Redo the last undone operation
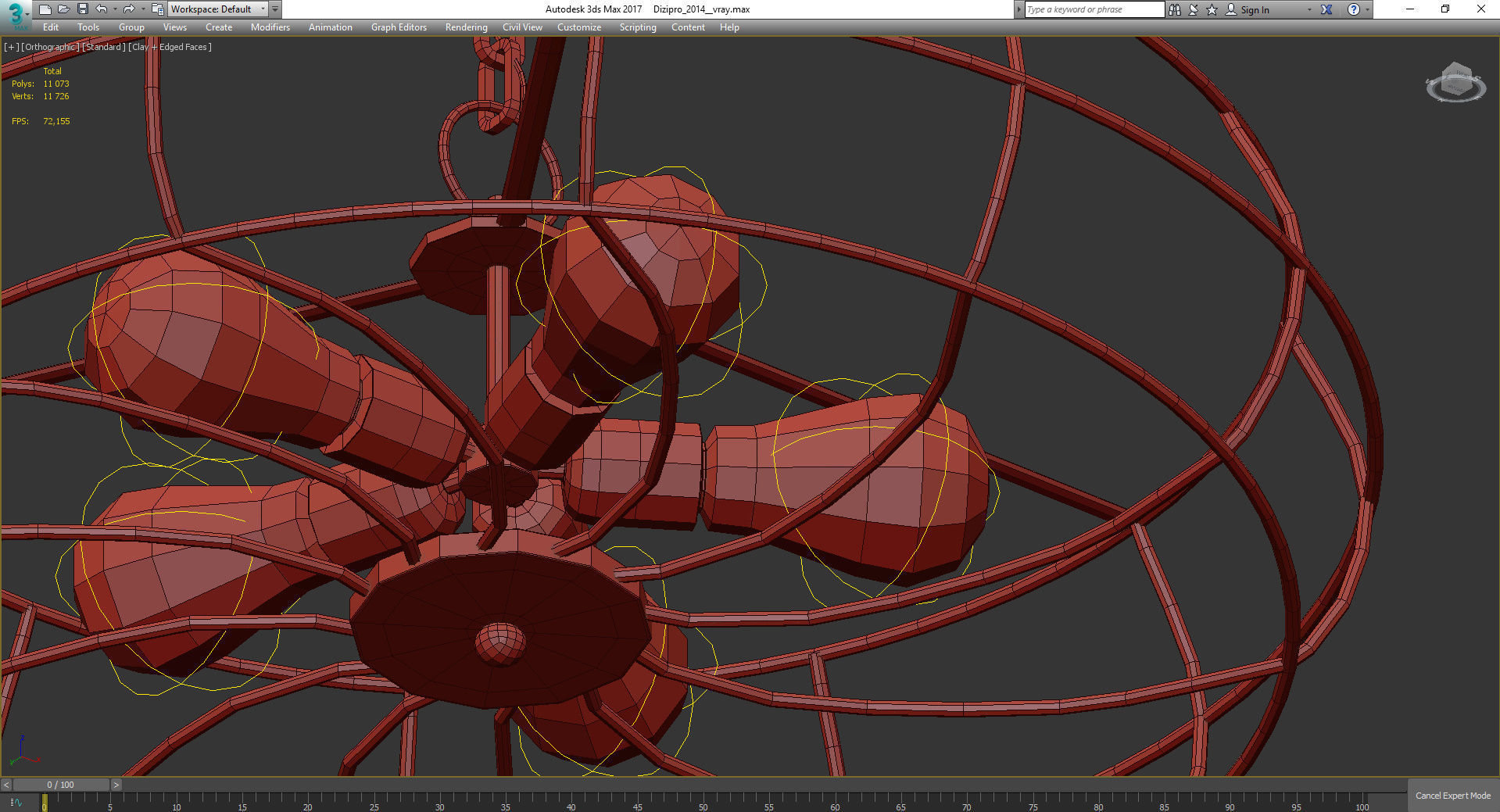 [x=129, y=9]
